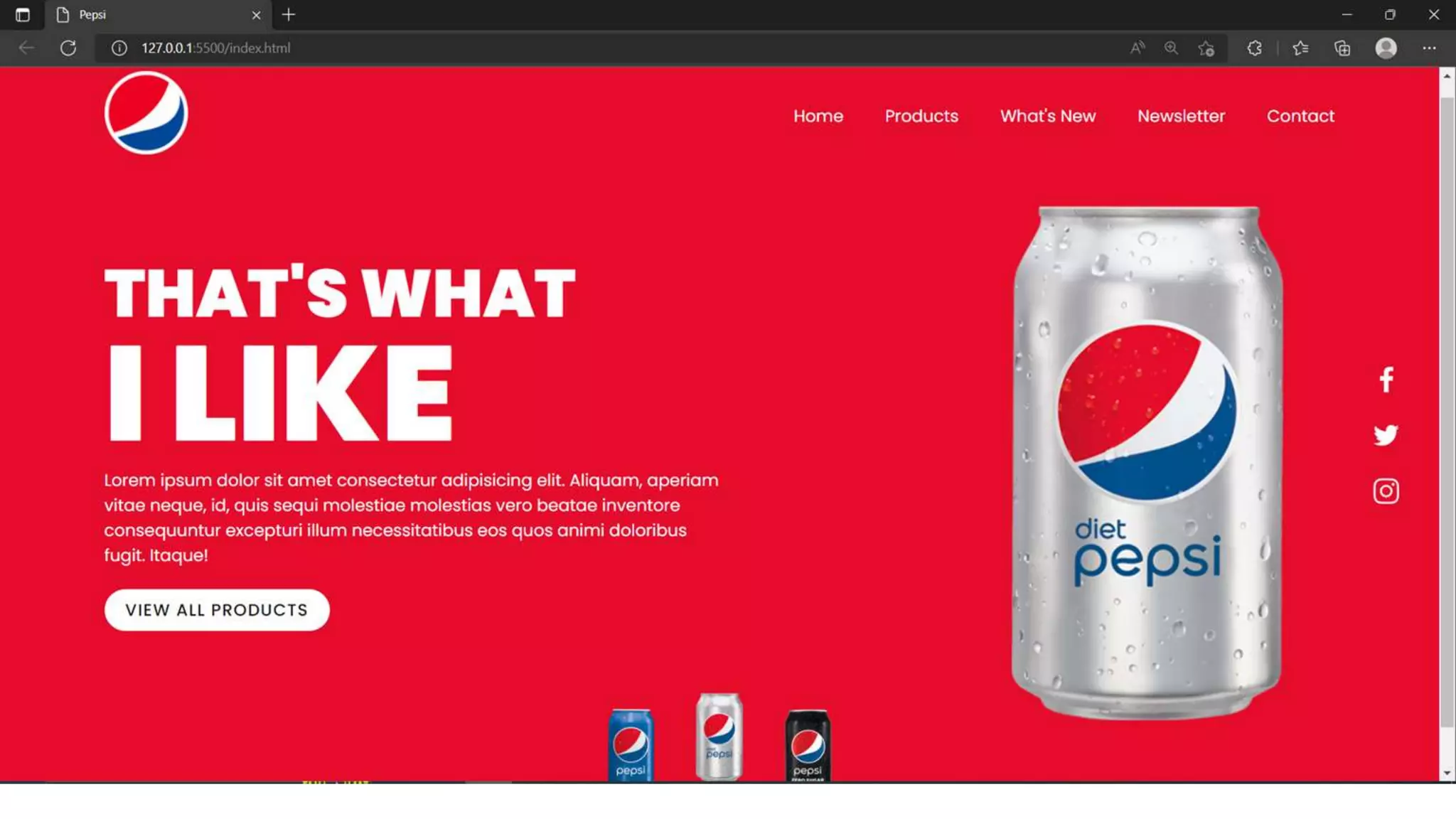Open browser extensions puzzle icon

pos(1255,48)
